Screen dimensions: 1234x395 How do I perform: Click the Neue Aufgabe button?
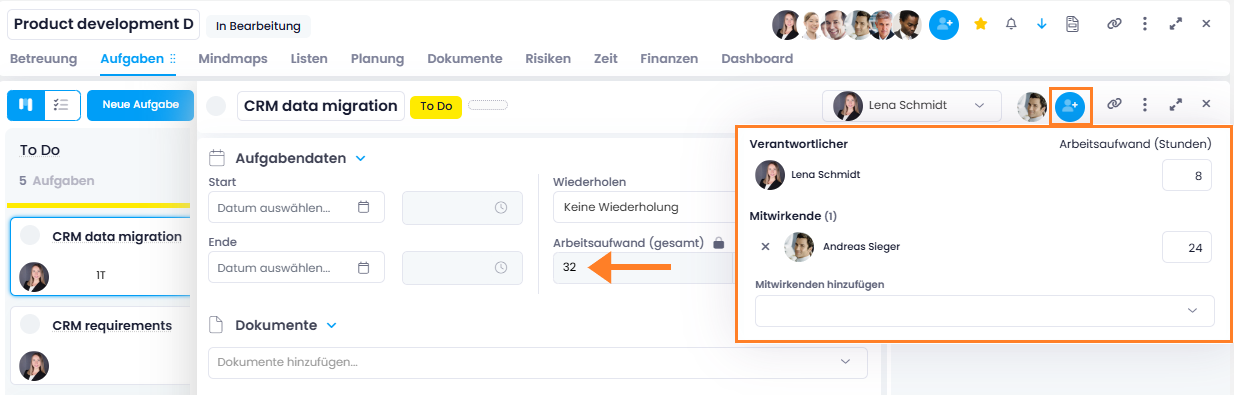(140, 104)
